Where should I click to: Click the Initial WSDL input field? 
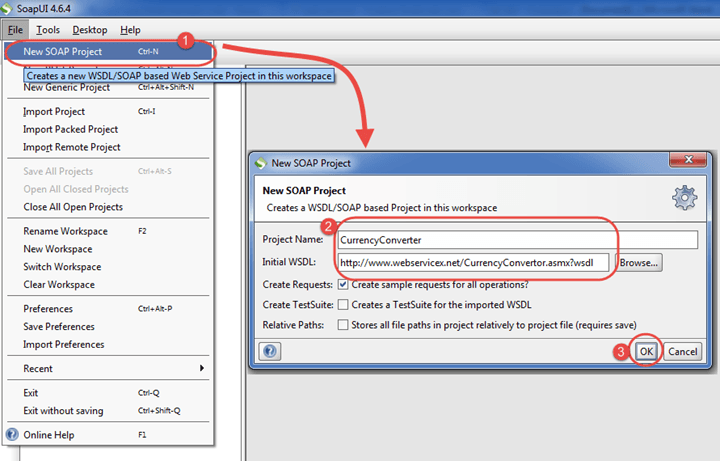coord(474,263)
